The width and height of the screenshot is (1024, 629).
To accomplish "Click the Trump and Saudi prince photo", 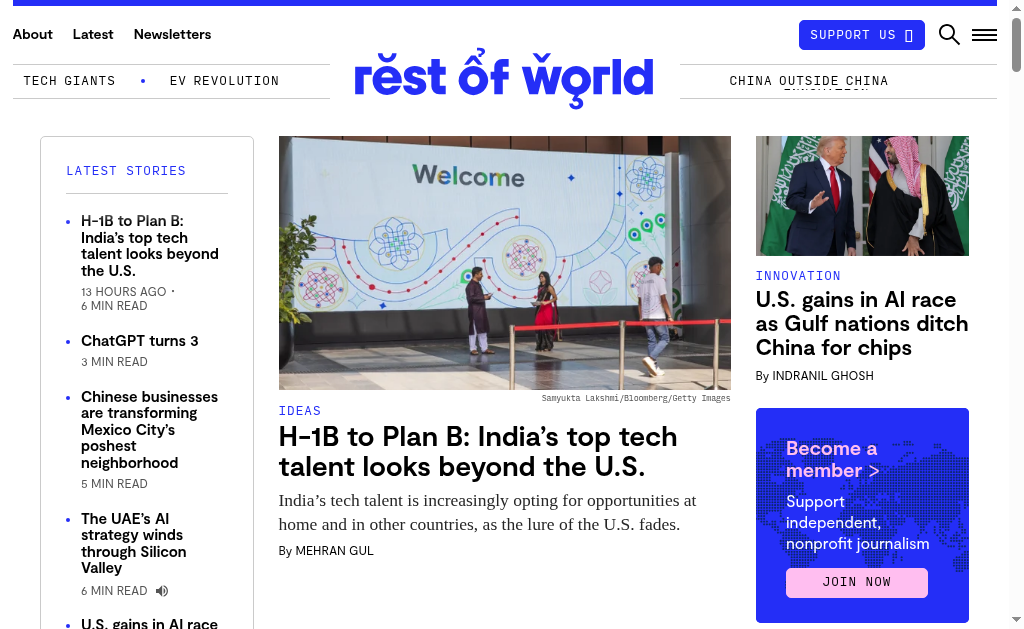I will point(862,196).
